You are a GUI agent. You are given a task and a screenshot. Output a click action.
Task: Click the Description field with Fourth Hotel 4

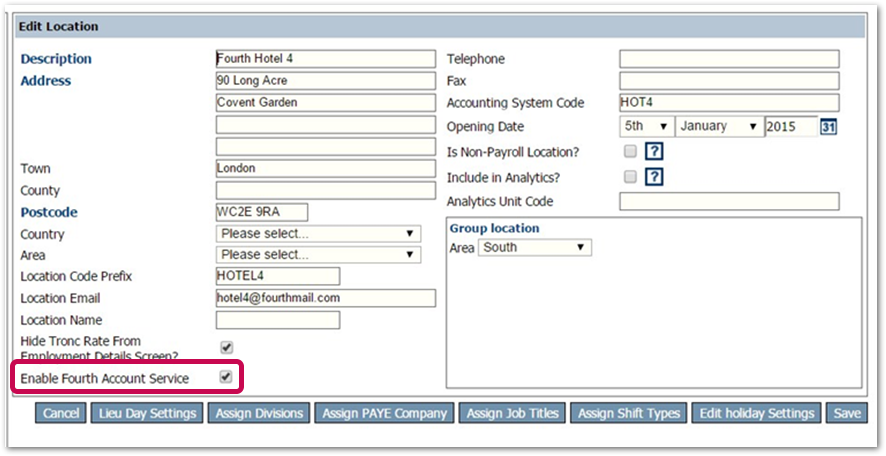click(325, 59)
